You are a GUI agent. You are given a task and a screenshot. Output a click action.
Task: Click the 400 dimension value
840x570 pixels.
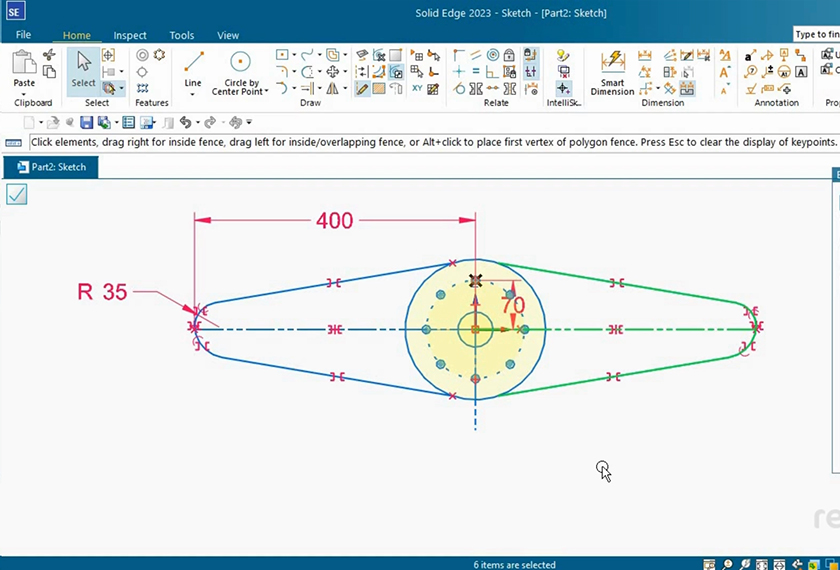coord(334,221)
